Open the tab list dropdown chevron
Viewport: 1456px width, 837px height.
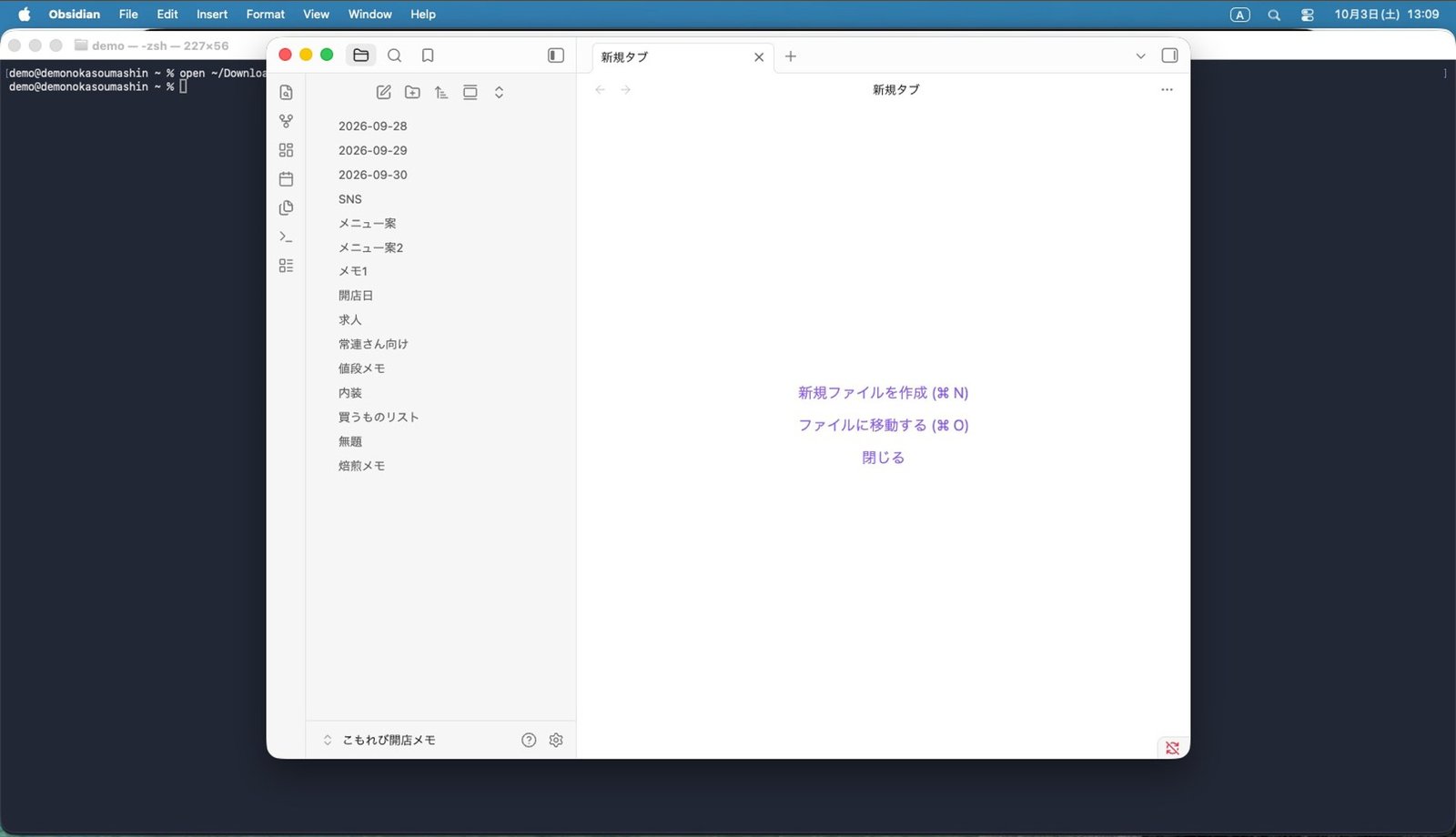click(1140, 56)
